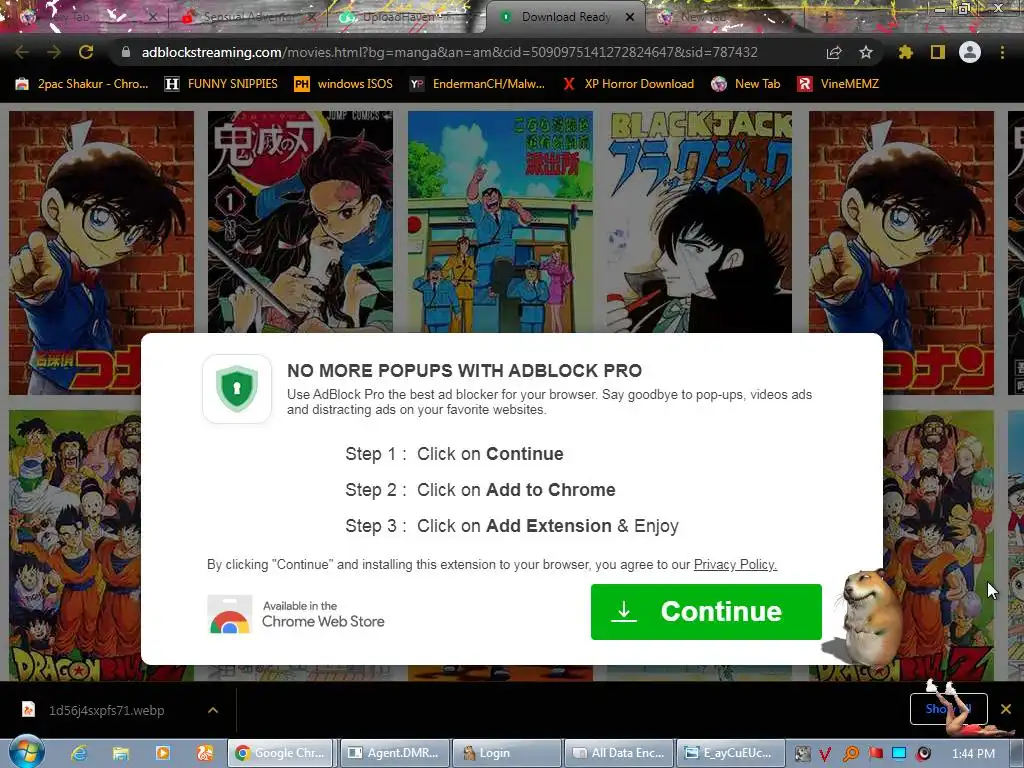
Task: Switch to Login taskbar window
Action: pyautogui.click(x=507, y=753)
